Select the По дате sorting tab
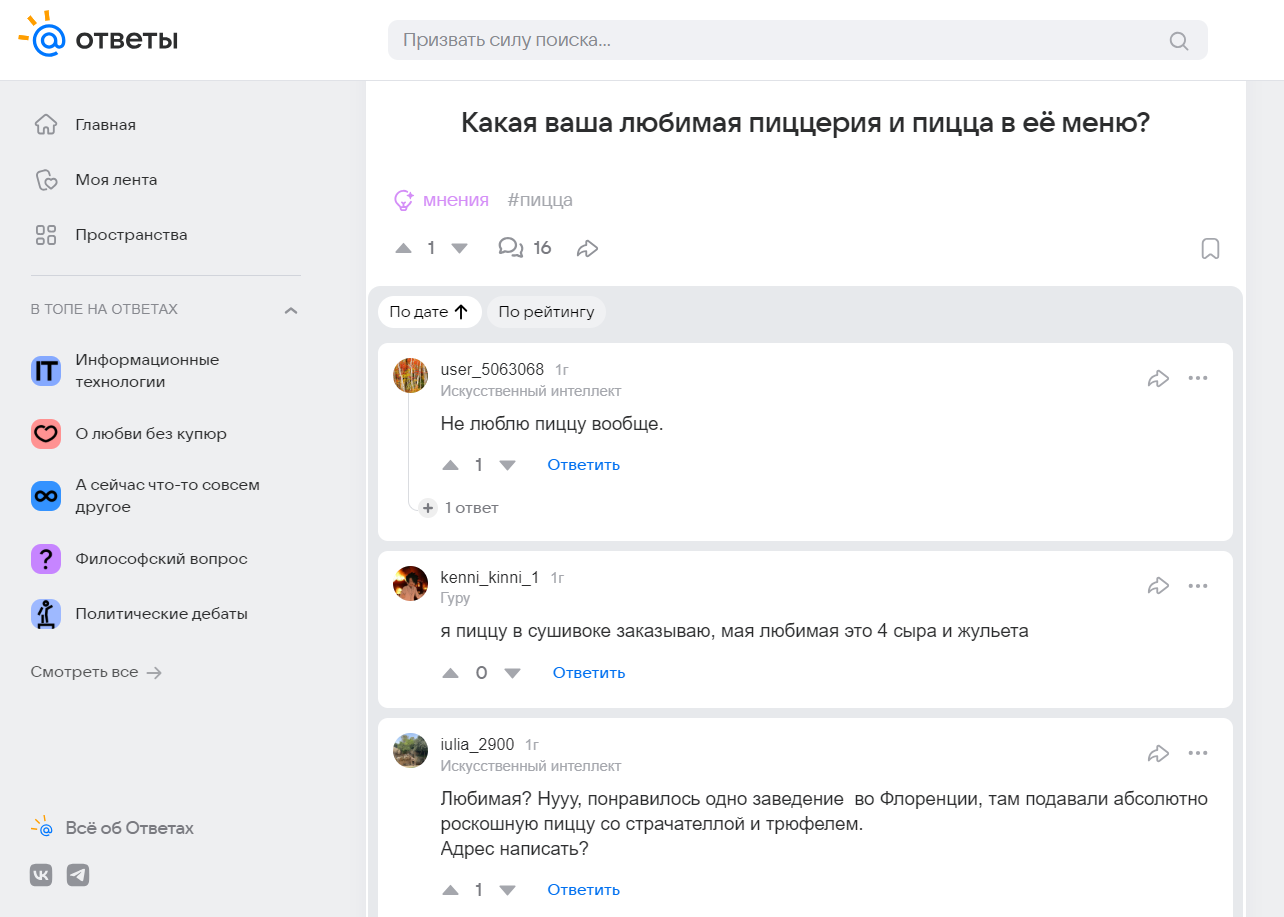This screenshot has width=1284, height=917. [430, 311]
